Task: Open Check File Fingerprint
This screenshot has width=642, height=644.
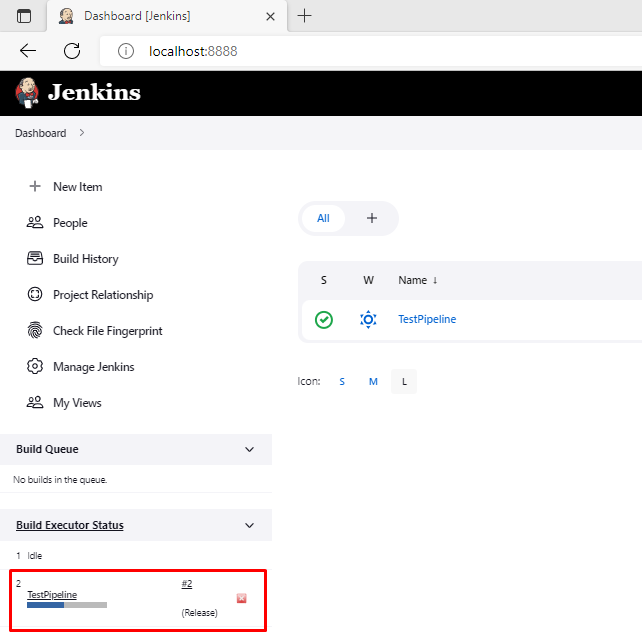Action: point(94,331)
